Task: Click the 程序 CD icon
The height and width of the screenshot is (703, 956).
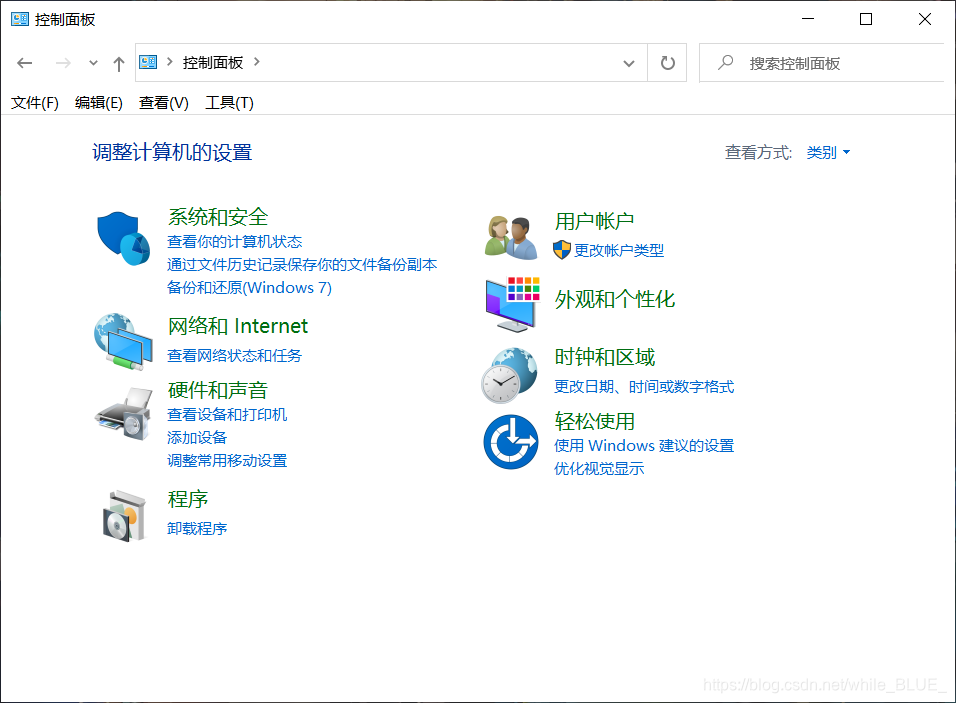Action: pyautogui.click(x=122, y=514)
